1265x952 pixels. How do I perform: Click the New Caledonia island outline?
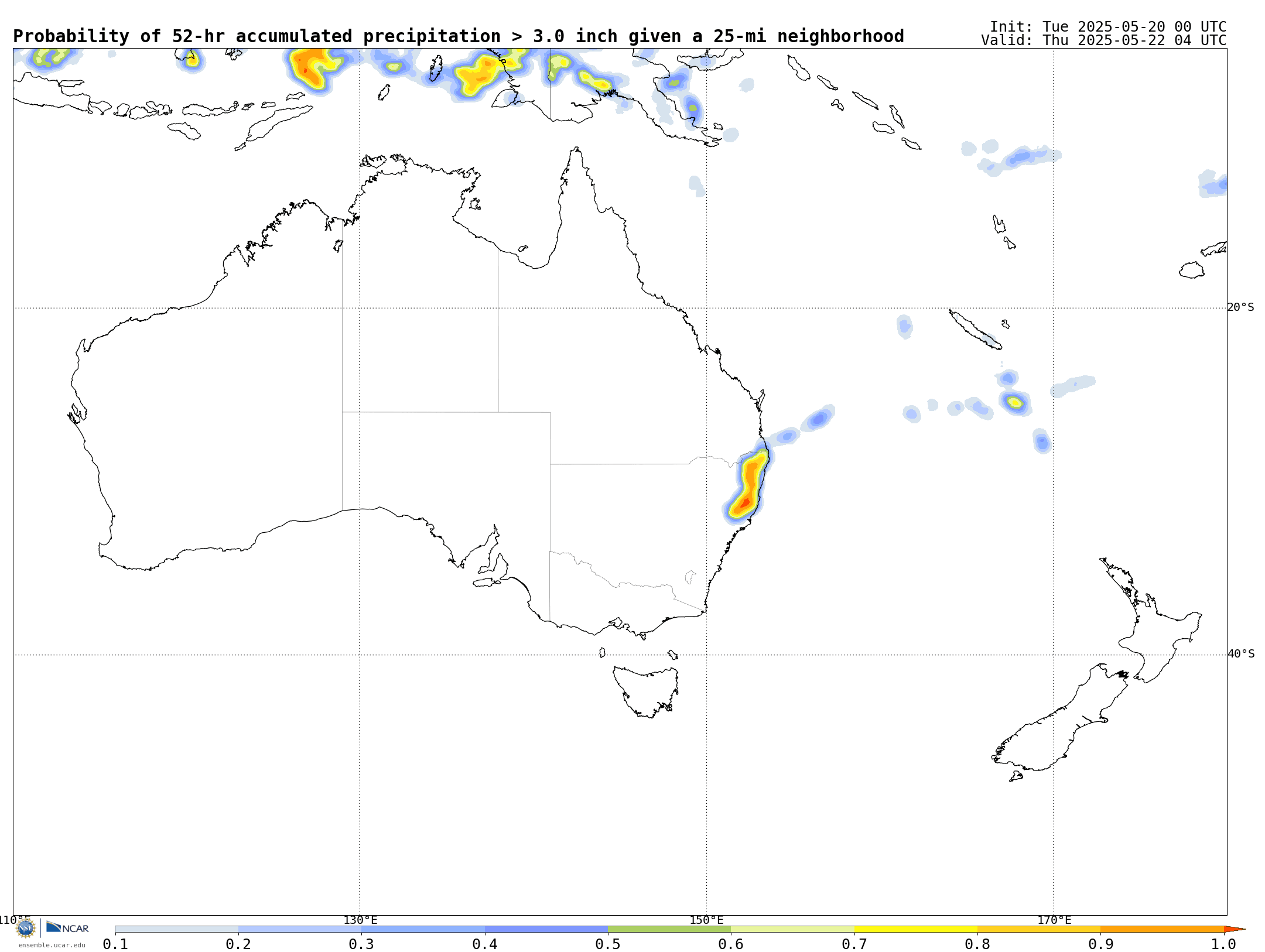point(975,330)
